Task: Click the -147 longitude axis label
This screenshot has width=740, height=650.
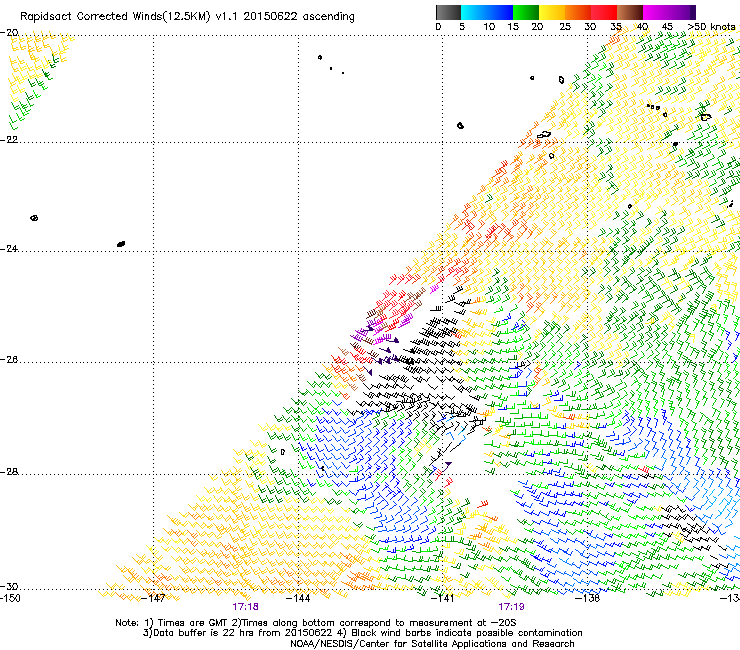Action: (154, 598)
